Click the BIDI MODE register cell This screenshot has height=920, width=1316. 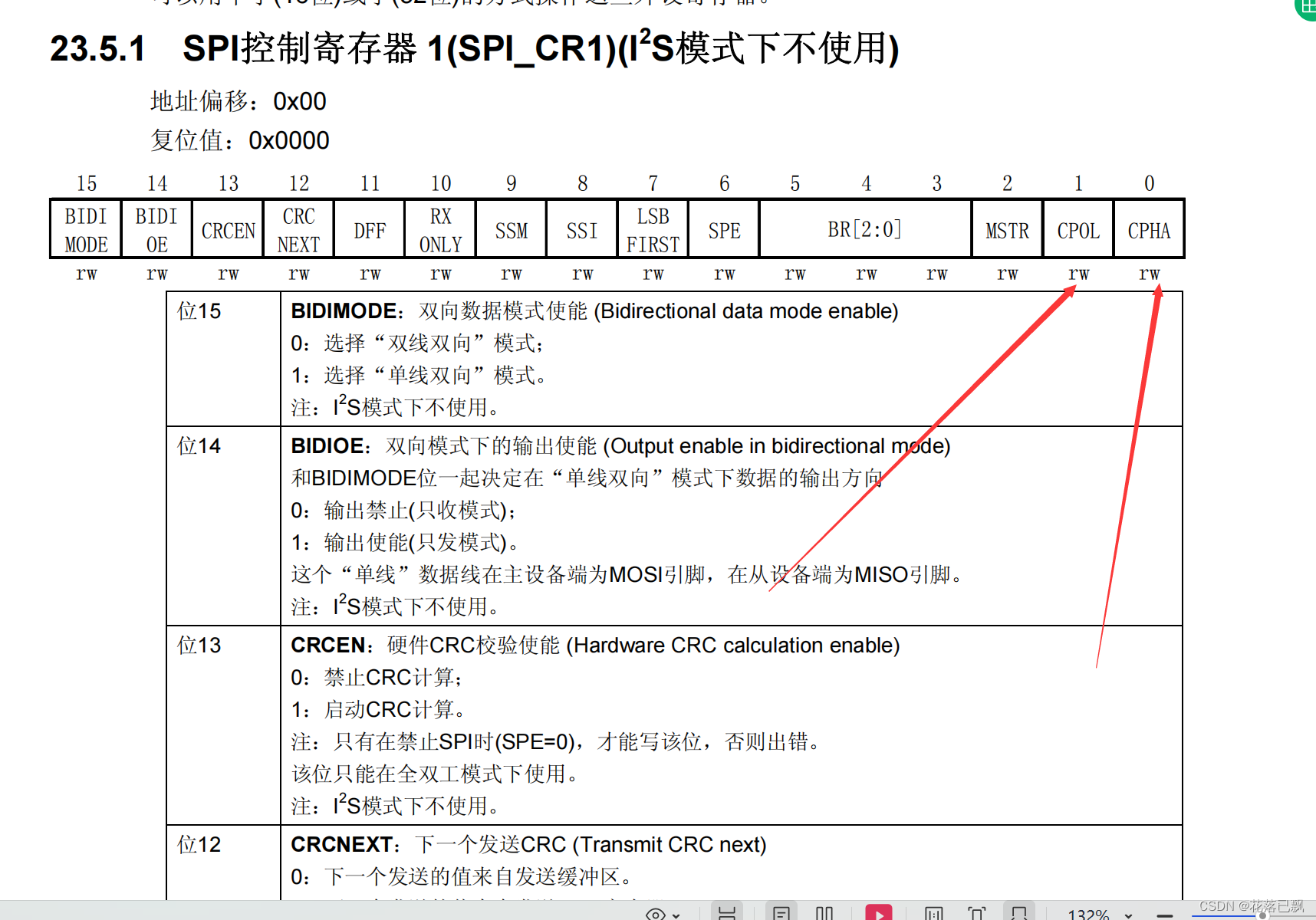coord(86,229)
